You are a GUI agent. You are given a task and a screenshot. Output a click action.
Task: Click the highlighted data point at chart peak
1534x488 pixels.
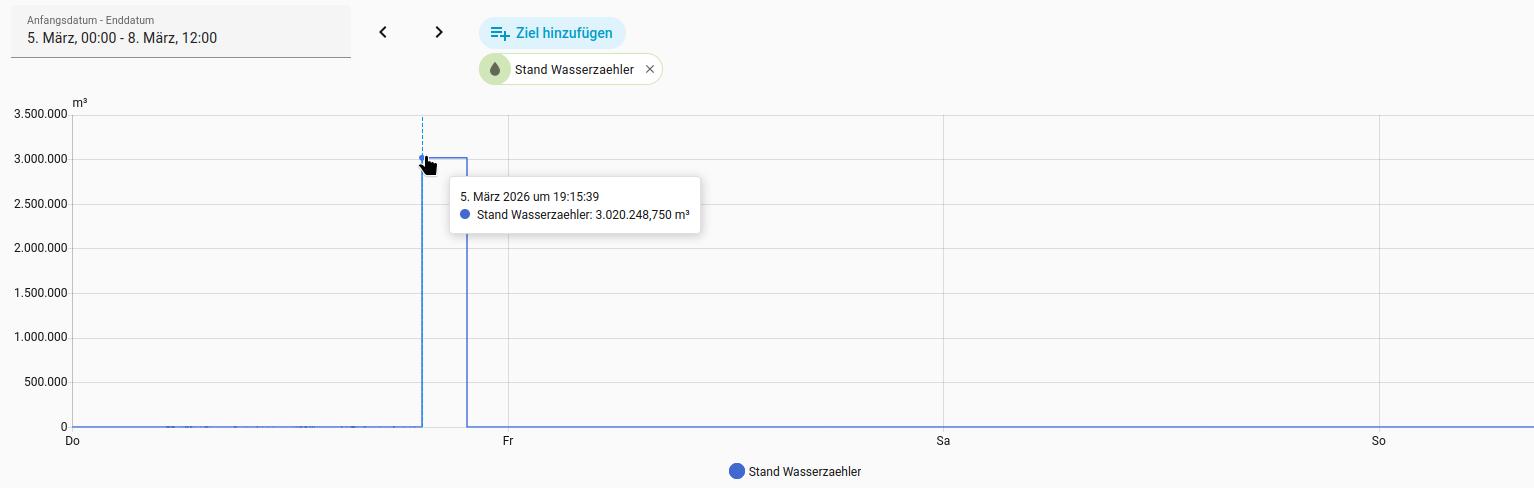pos(422,158)
